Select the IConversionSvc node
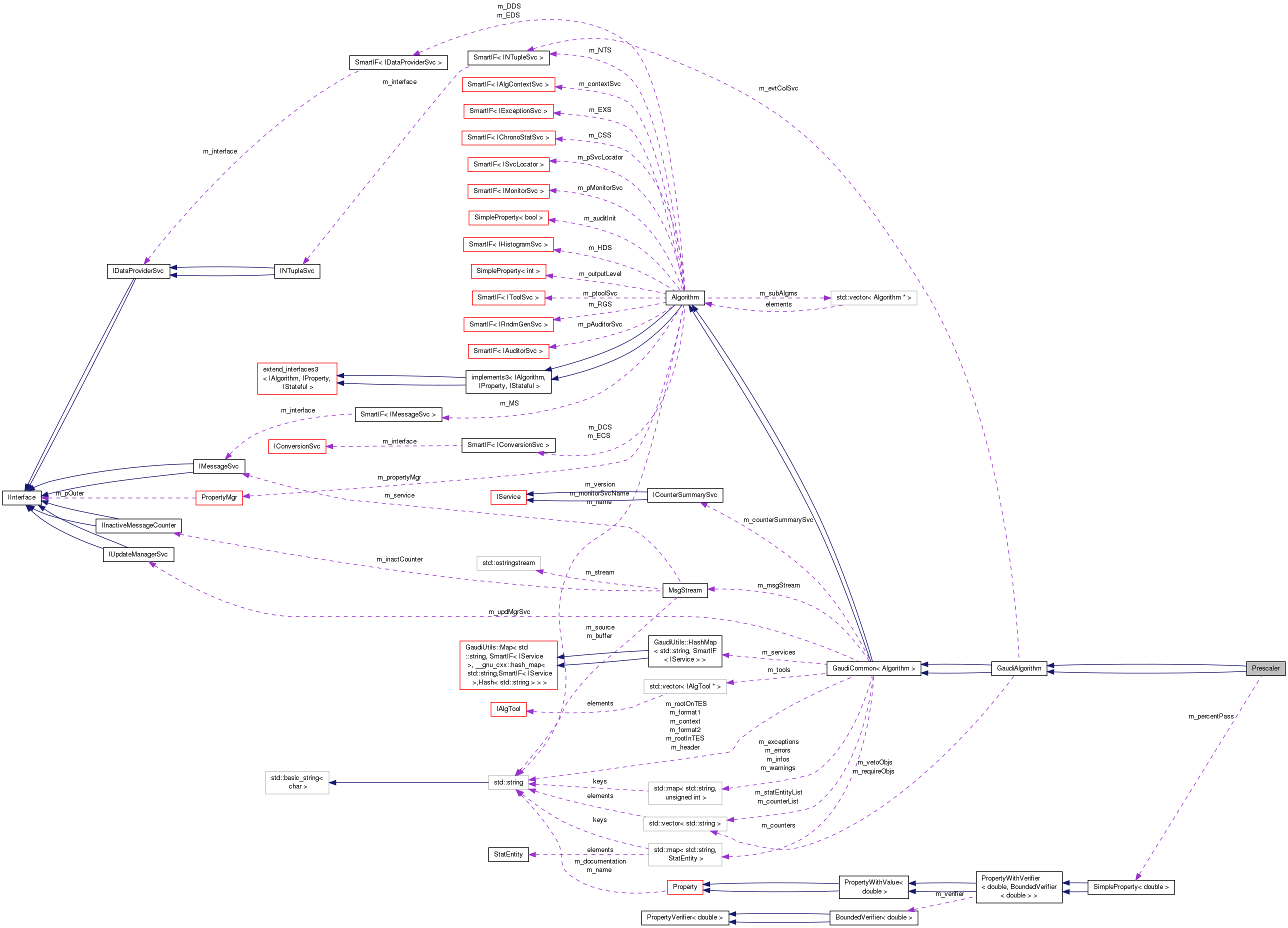This screenshot has width=1288, height=928. point(296,446)
